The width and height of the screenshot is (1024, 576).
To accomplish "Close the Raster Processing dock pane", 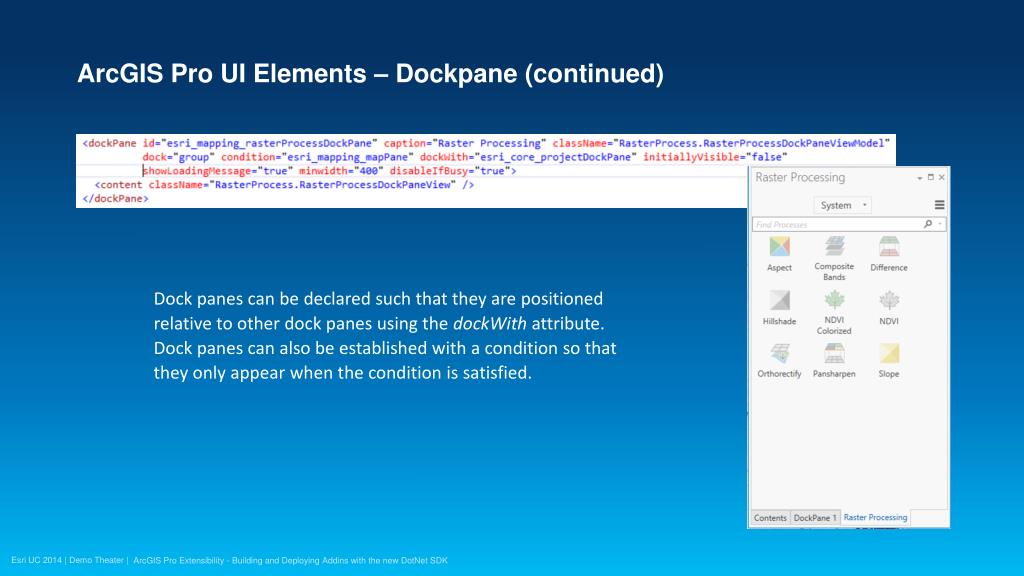I will click(942, 177).
